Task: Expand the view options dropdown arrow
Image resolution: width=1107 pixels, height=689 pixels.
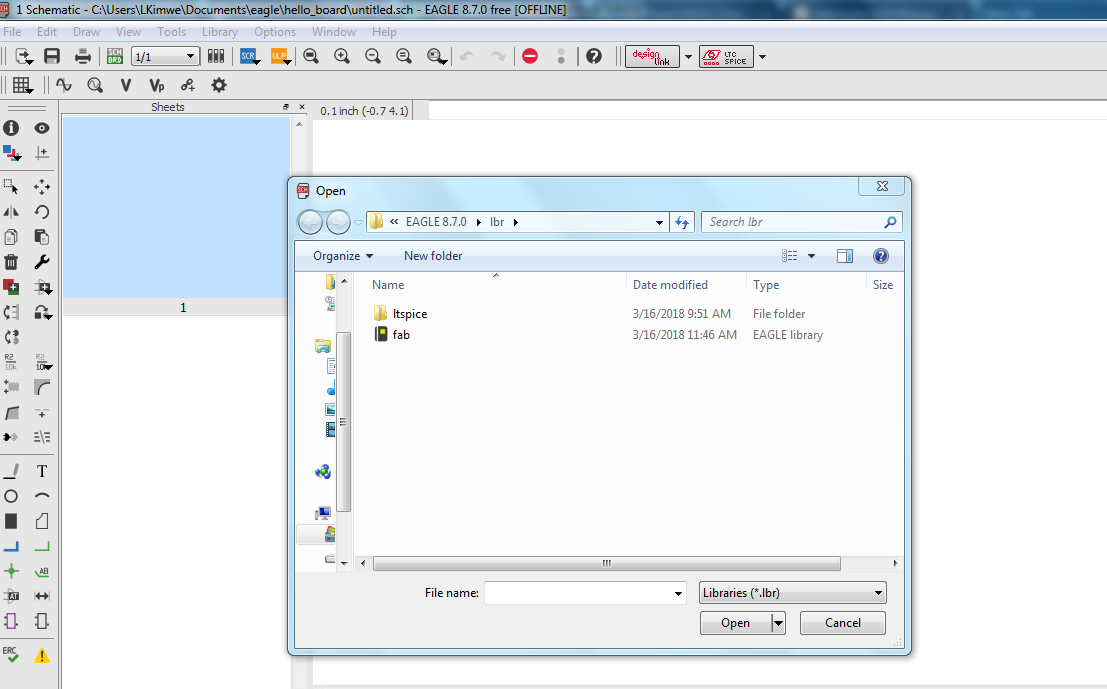Action: click(x=811, y=256)
